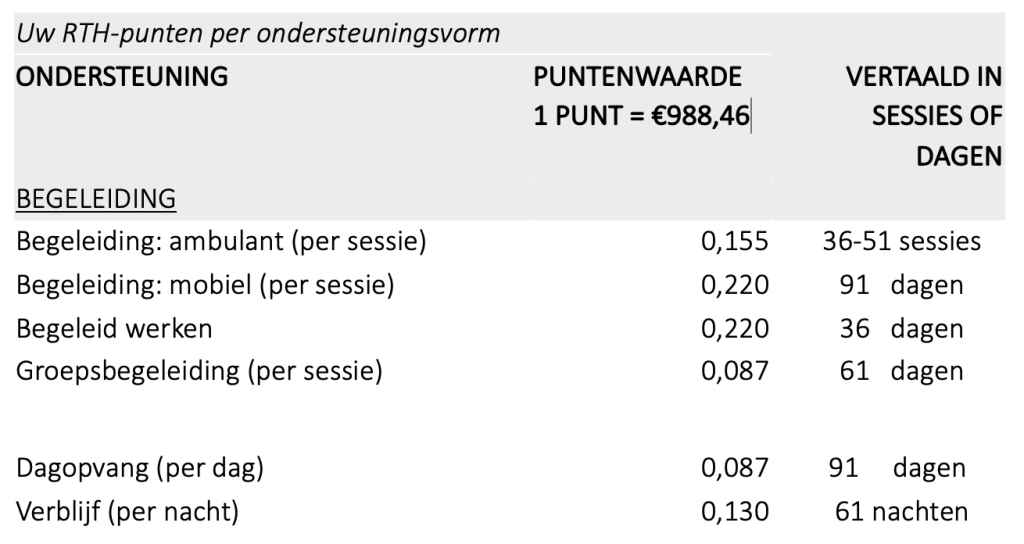1024x544 pixels.
Task: Click the '36 dagen' cell
Action: (x=901, y=328)
